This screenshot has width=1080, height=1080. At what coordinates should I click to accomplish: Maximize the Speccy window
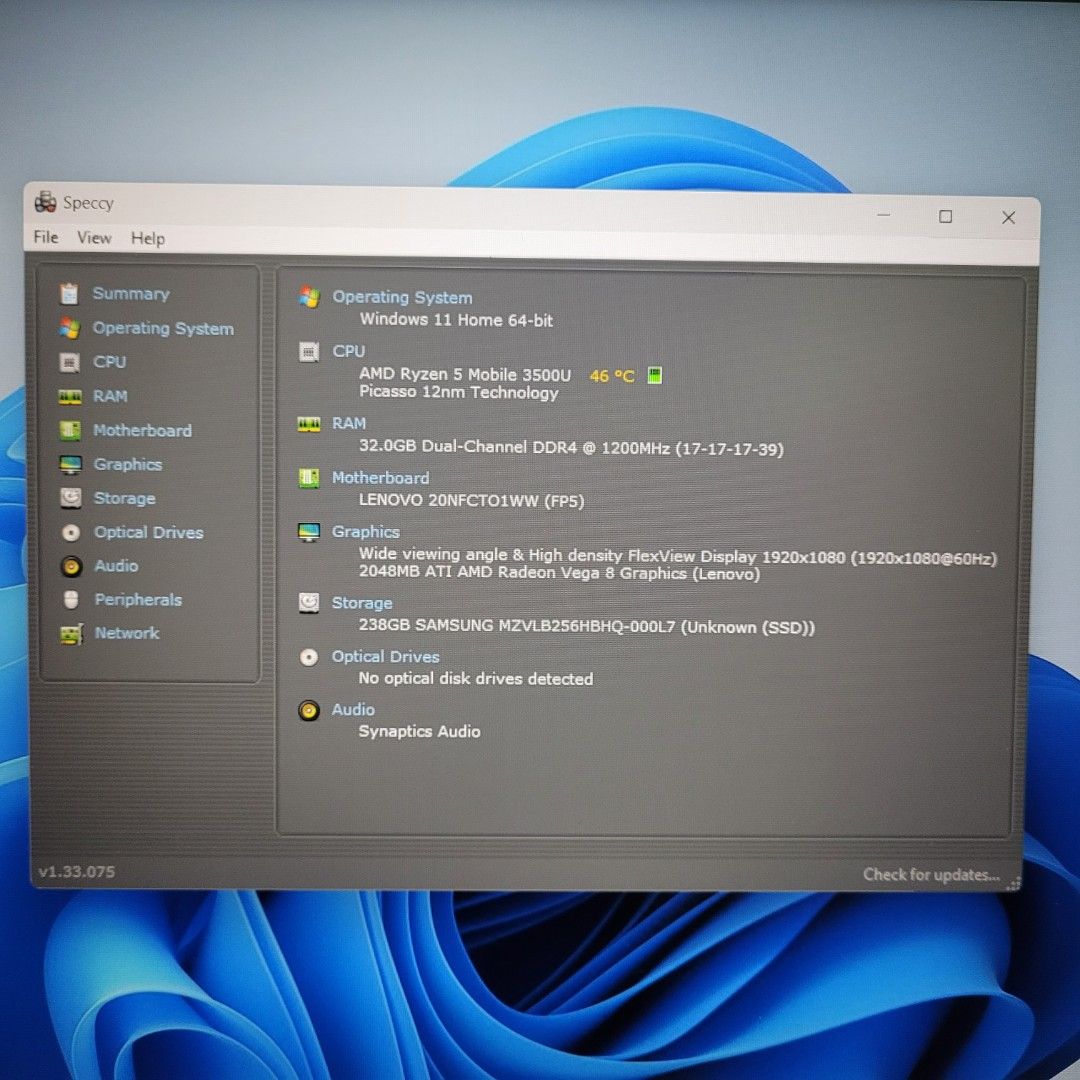tap(945, 217)
